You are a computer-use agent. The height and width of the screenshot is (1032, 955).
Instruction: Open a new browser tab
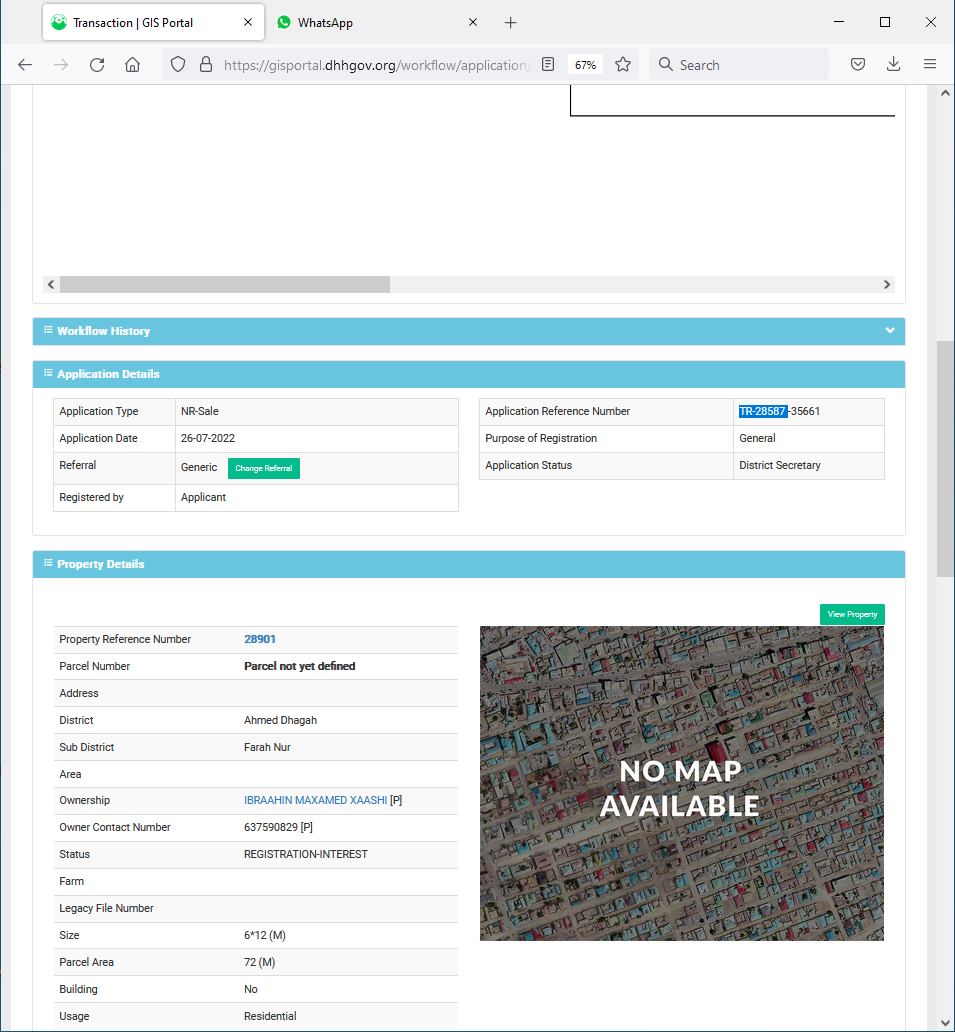click(510, 23)
